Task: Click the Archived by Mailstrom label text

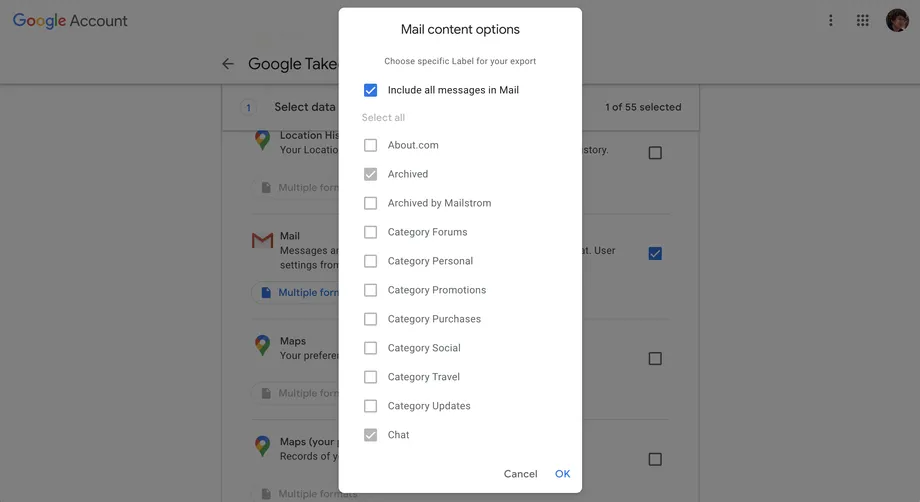Action: pyautogui.click(x=439, y=203)
